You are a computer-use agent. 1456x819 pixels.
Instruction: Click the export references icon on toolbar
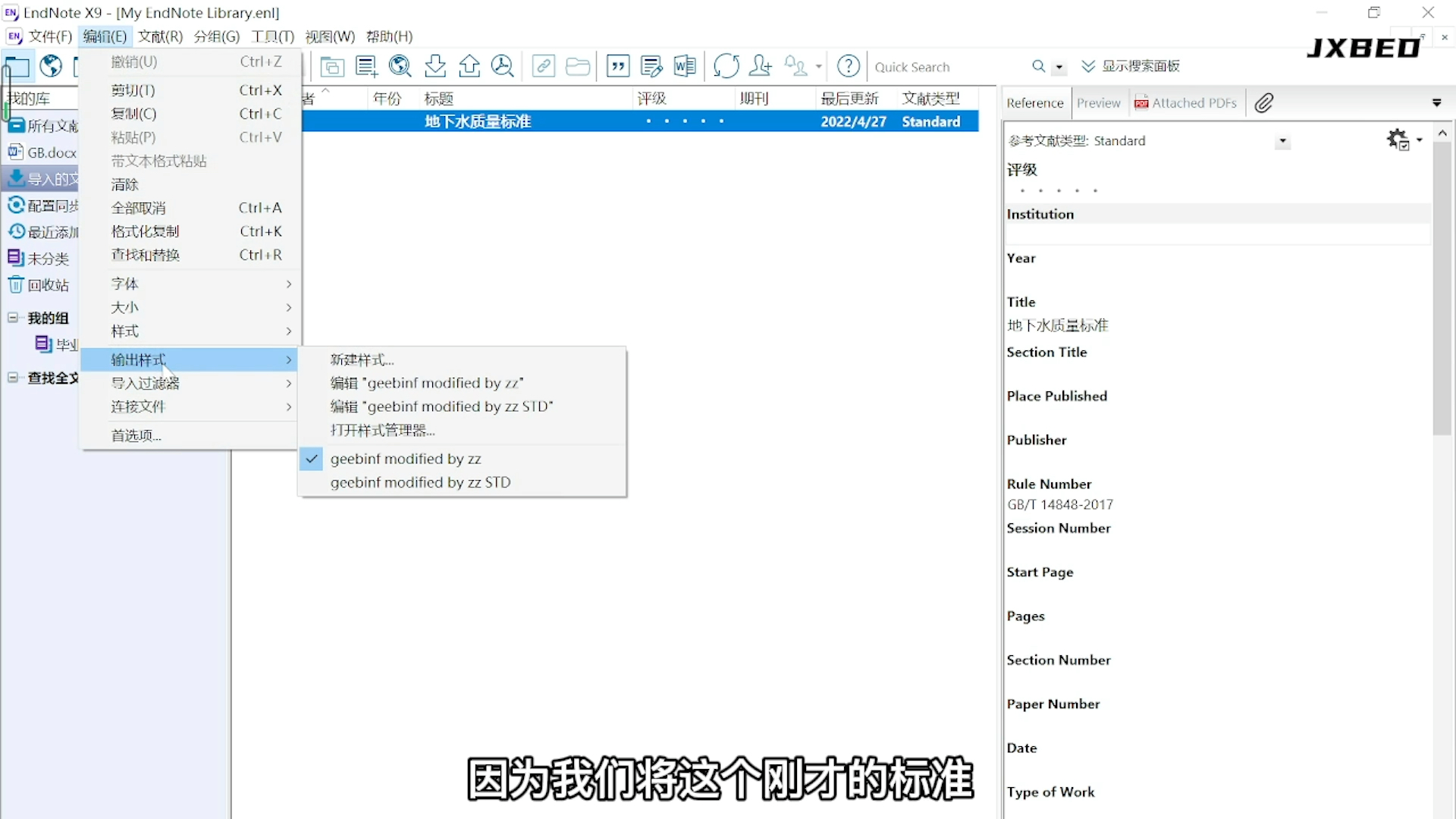(469, 66)
